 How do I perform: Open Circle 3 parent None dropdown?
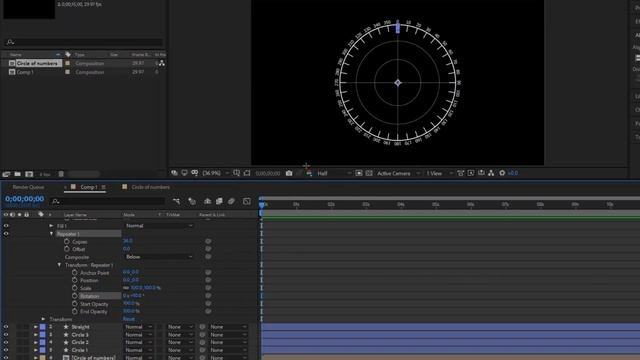click(x=228, y=335)
